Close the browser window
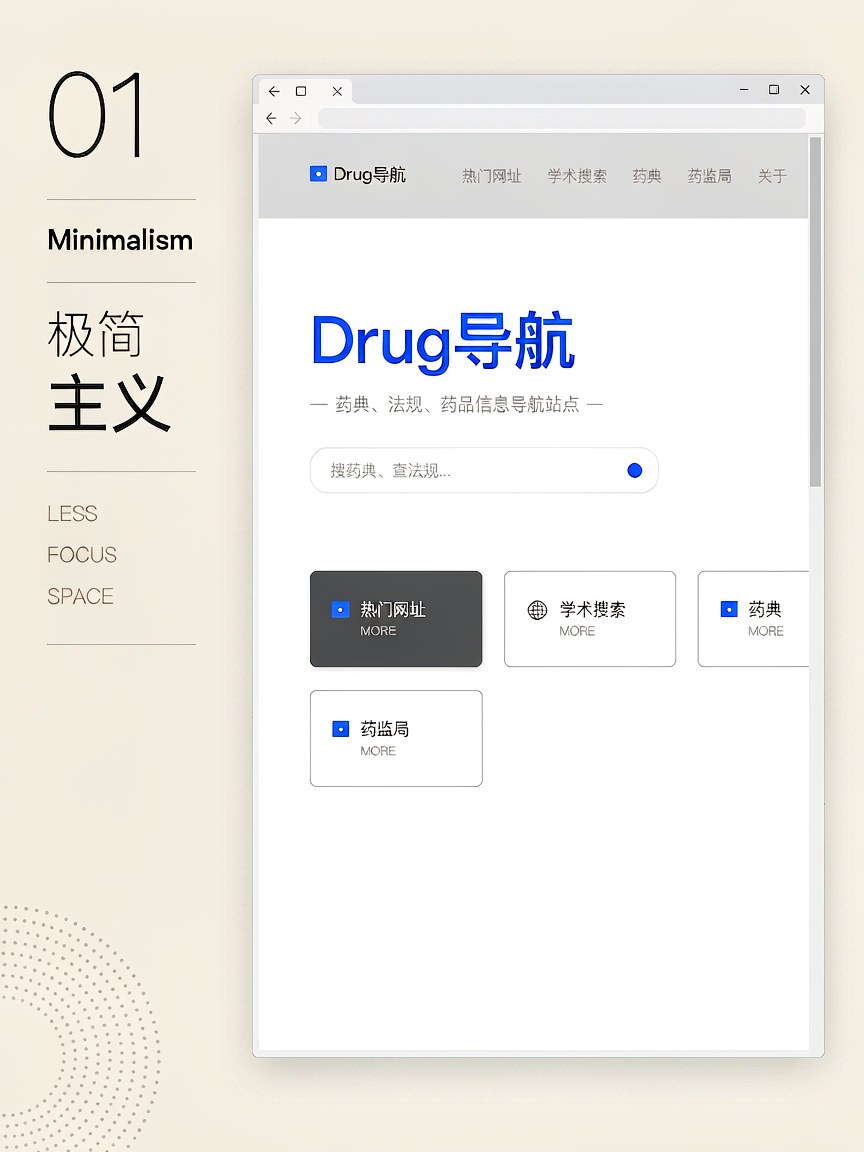864x1152 pixels. click(804, 90)
